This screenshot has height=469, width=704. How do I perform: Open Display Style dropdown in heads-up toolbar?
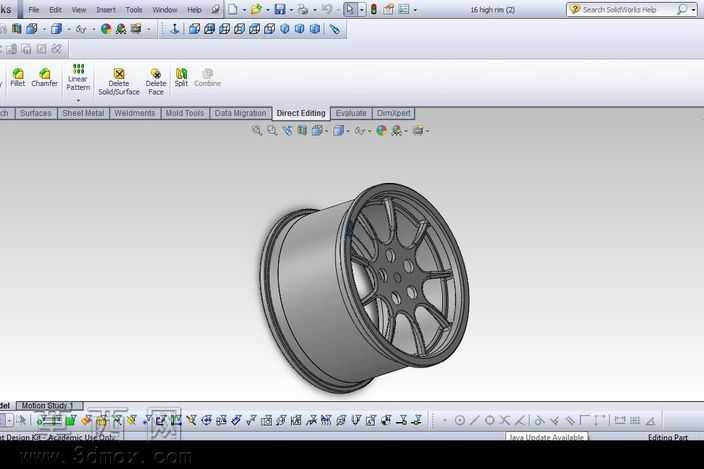pyautogui.click(x=348, y=131)
